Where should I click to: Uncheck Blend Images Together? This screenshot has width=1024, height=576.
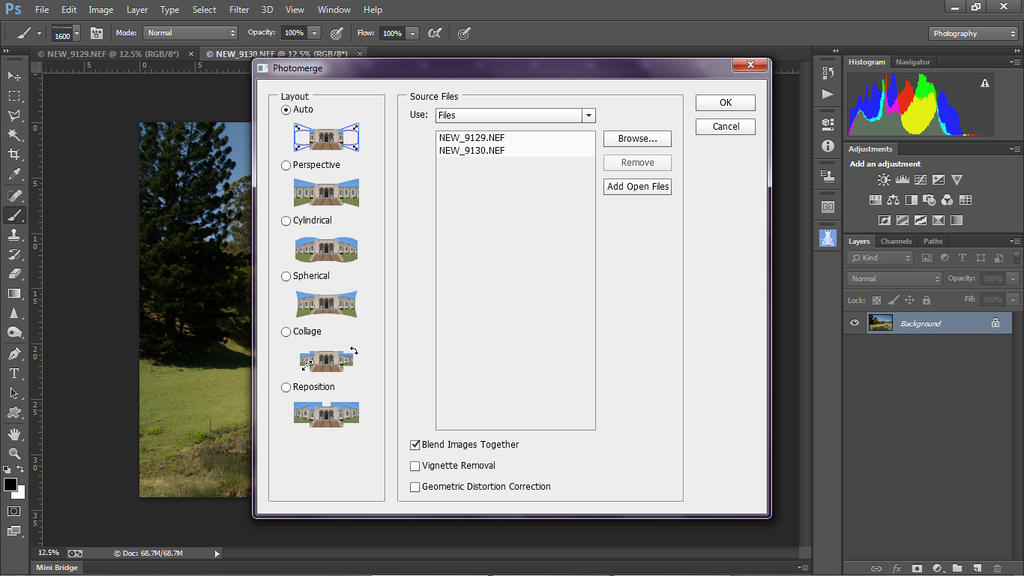point(415,445)
